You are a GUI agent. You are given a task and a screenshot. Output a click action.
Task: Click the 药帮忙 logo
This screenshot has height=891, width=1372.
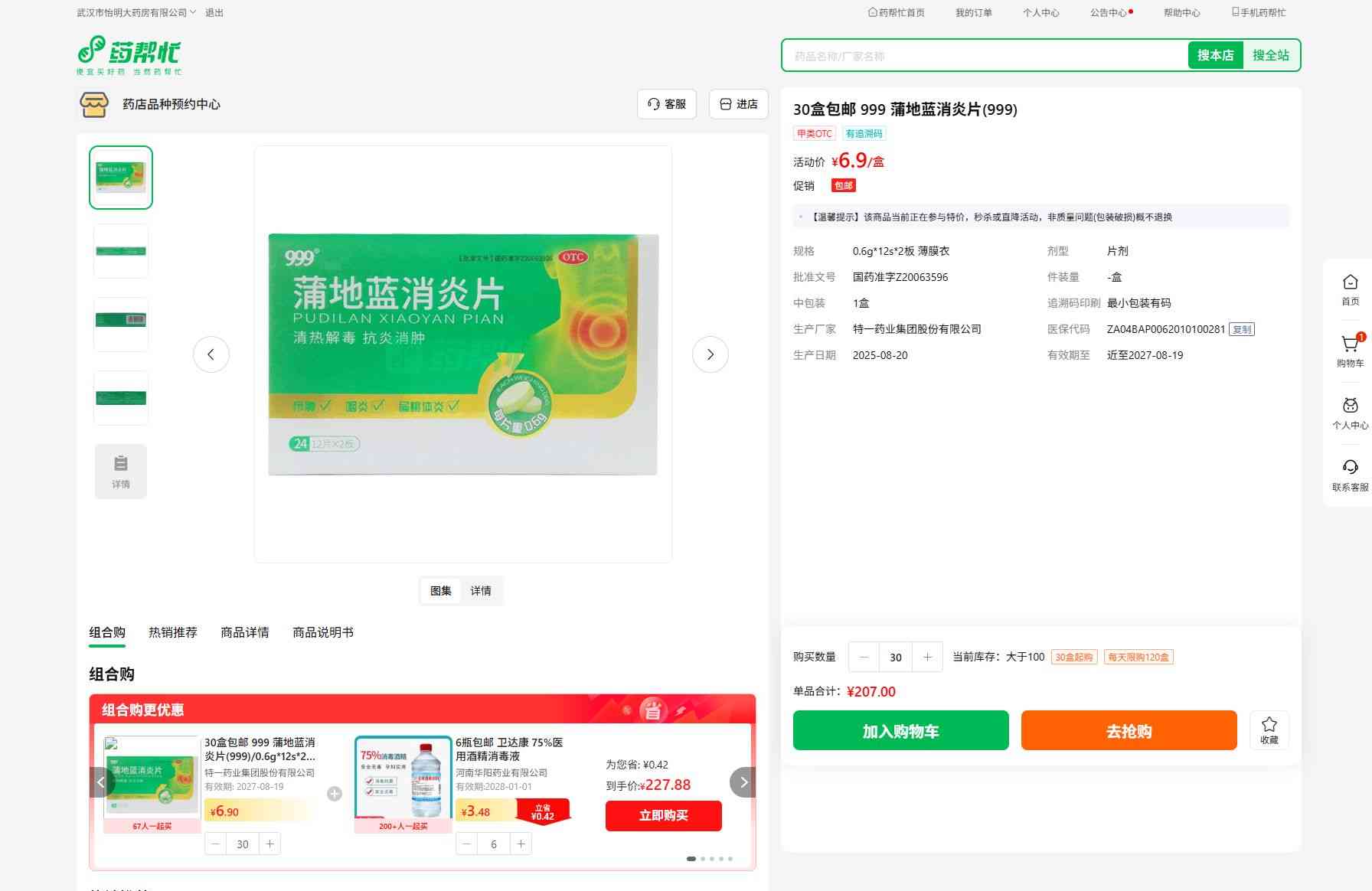pyautogui.click(x=129, y=55)
